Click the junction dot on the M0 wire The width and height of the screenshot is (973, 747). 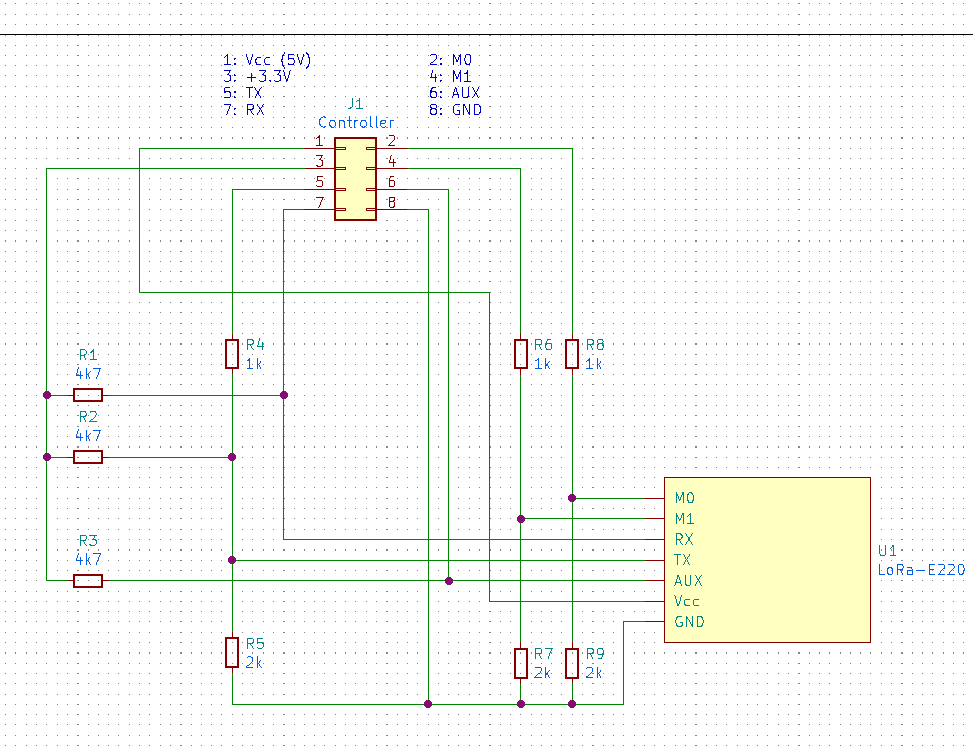(x=572, y=498)
